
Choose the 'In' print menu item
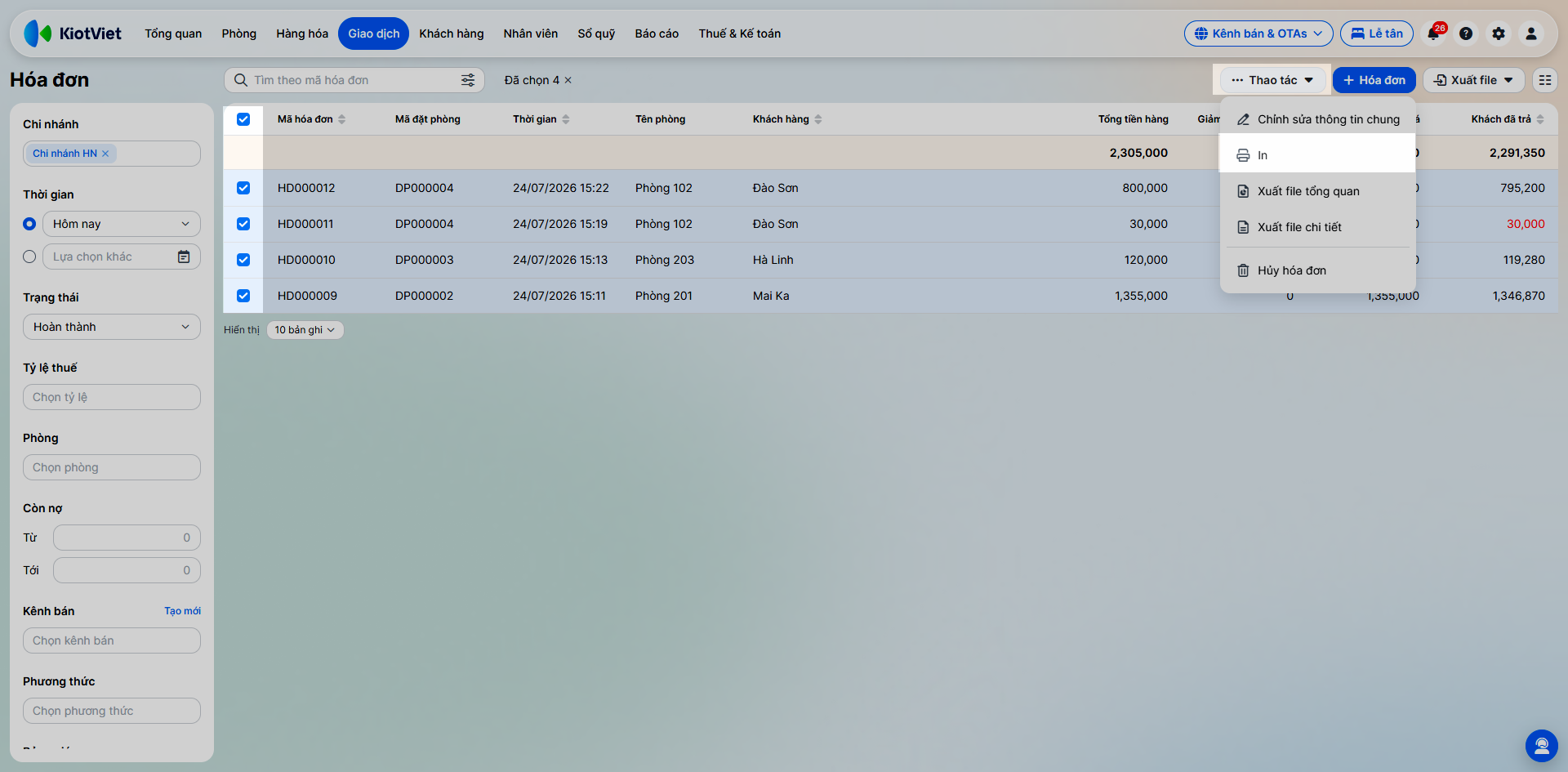pos(1317,155)
